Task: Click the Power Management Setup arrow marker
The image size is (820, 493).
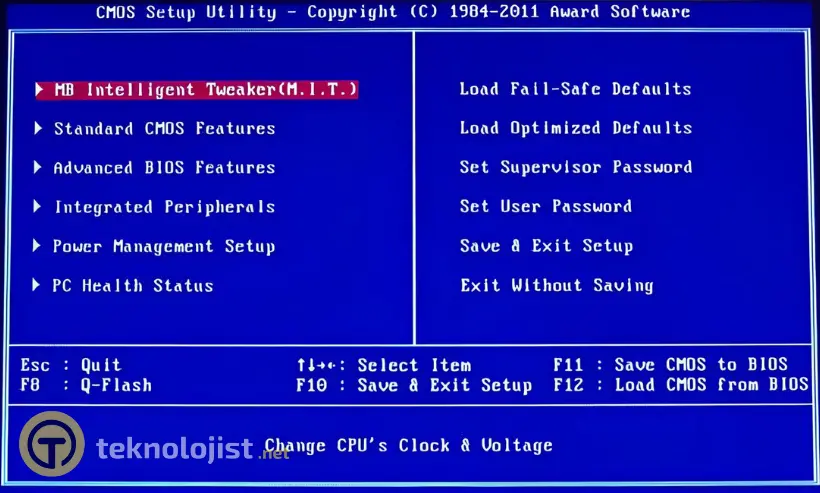Action: coord(37,246)
